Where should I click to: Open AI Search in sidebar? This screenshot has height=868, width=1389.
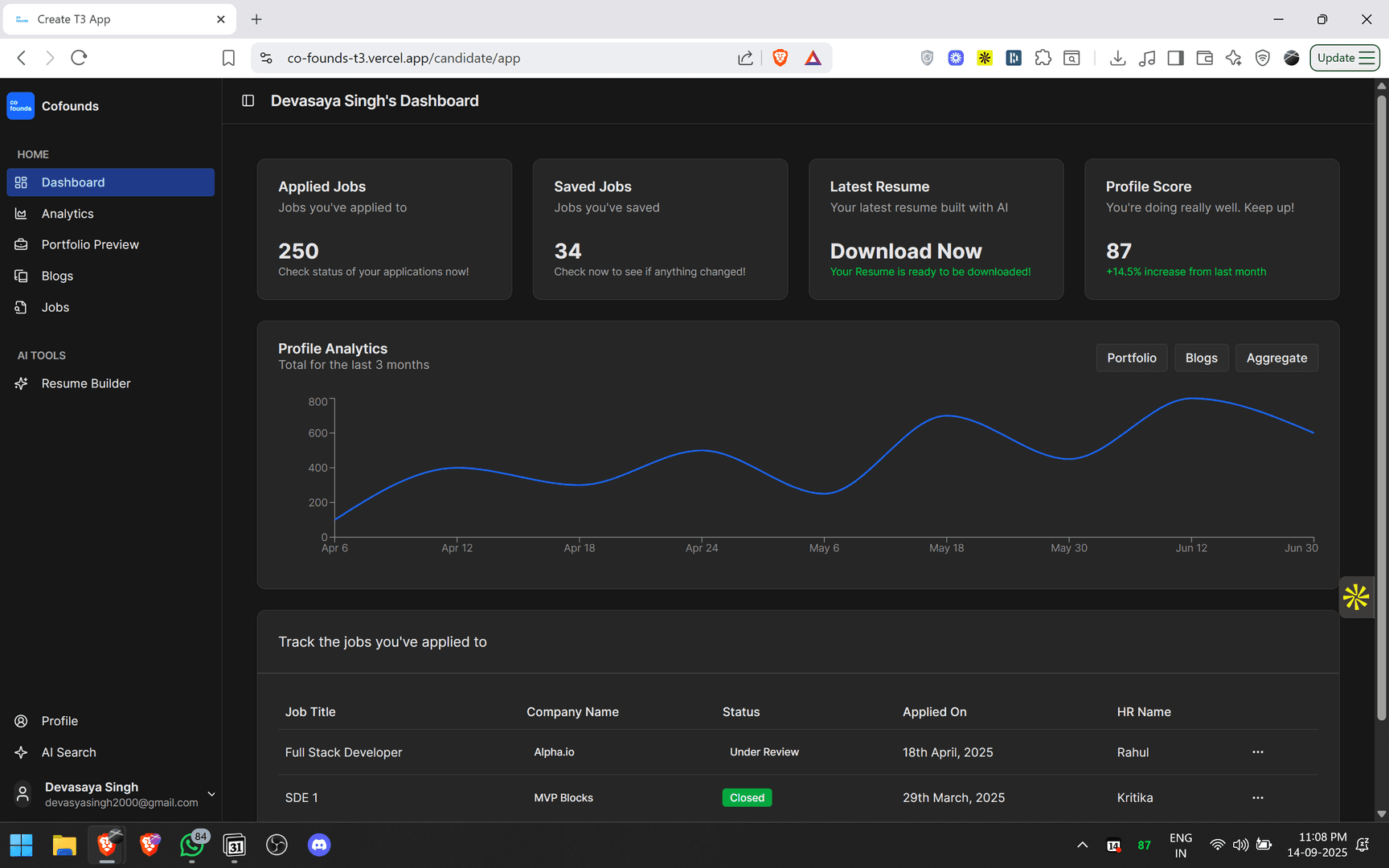pyautogui.click(x=68, y=752)
